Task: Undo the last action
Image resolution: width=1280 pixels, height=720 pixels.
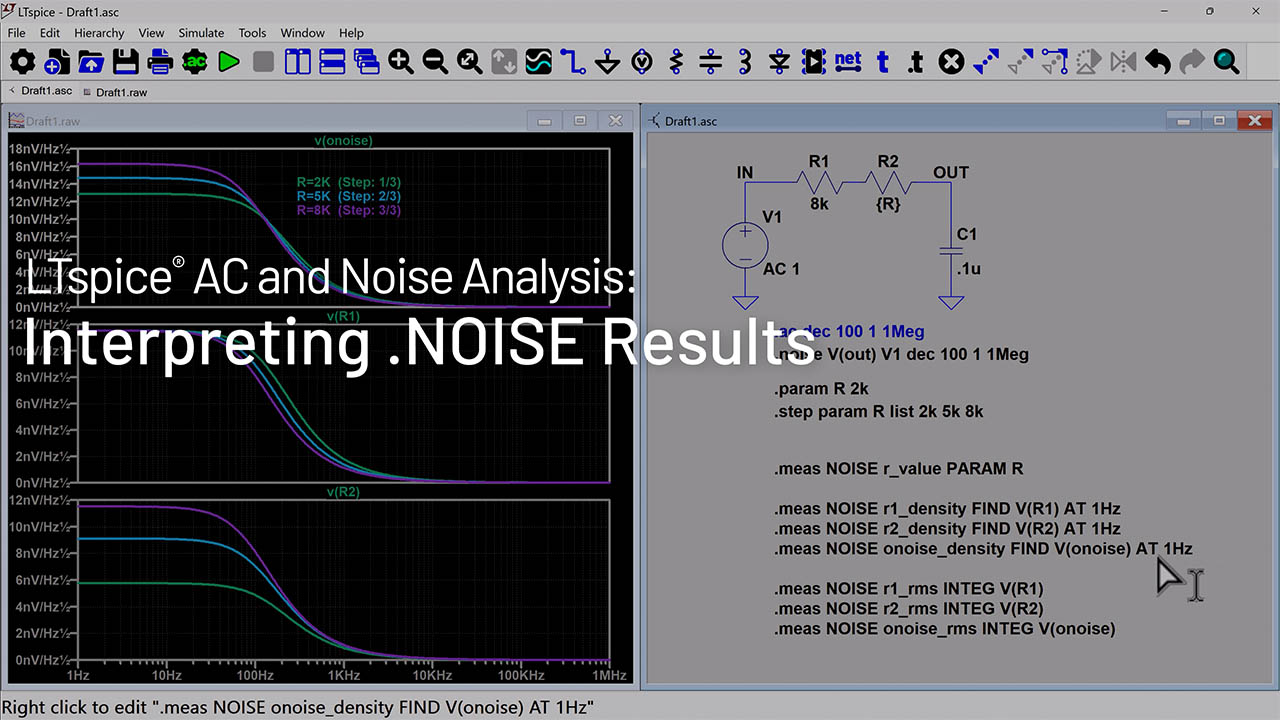Action: [x=1158, y=62]
